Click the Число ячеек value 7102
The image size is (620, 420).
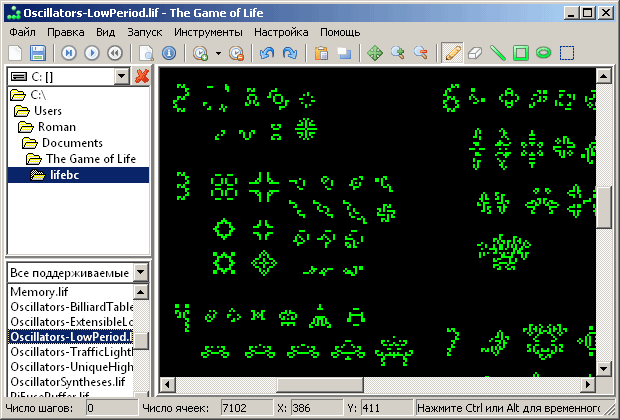[247, 408]
